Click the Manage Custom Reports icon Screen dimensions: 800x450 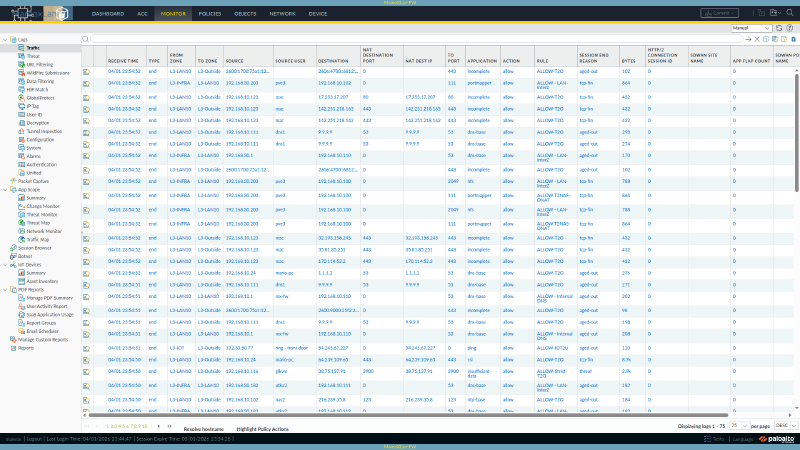coord(13,339)
